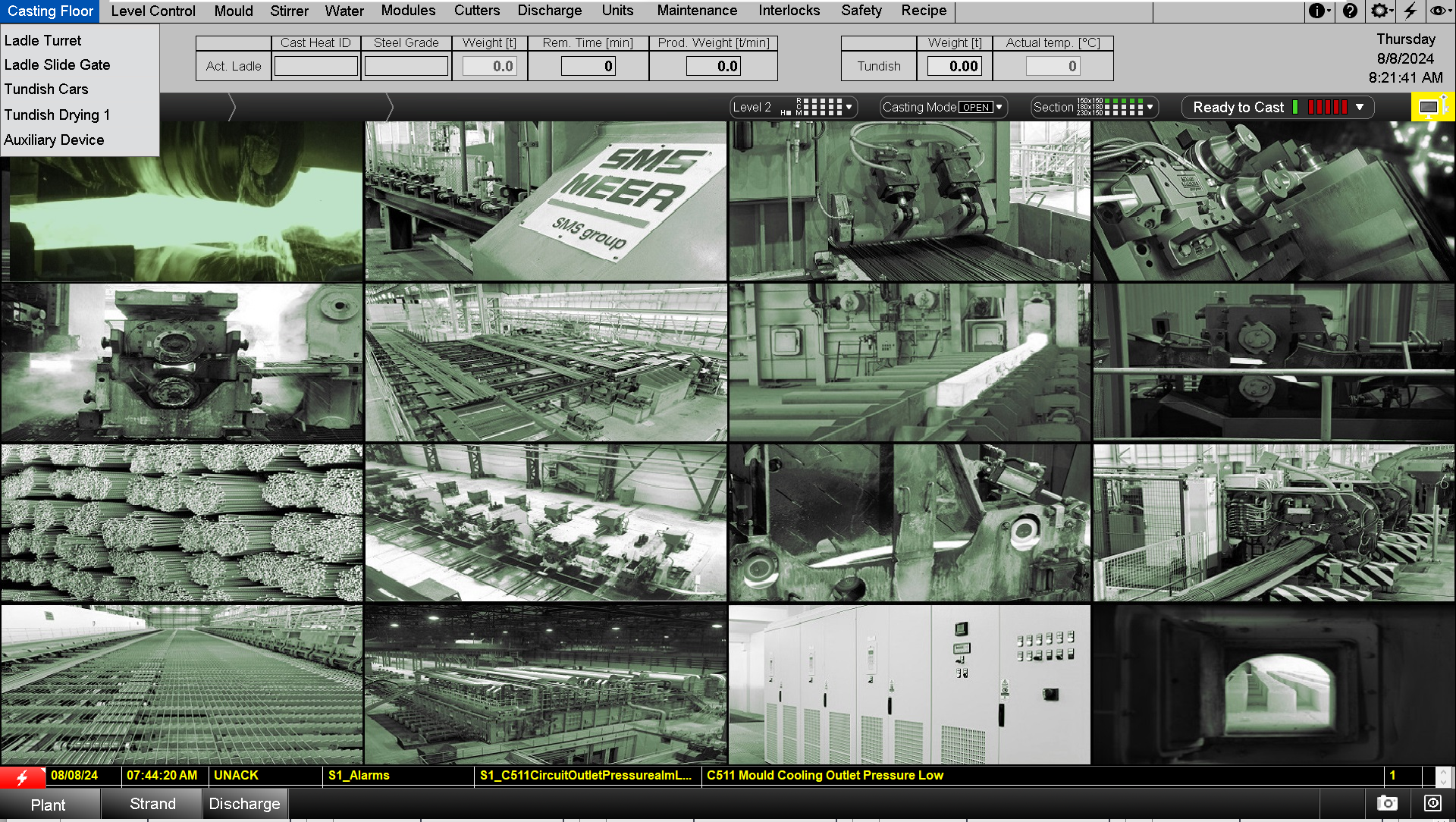Open the SMS MEER machine thumbnail

coord(546,201)
